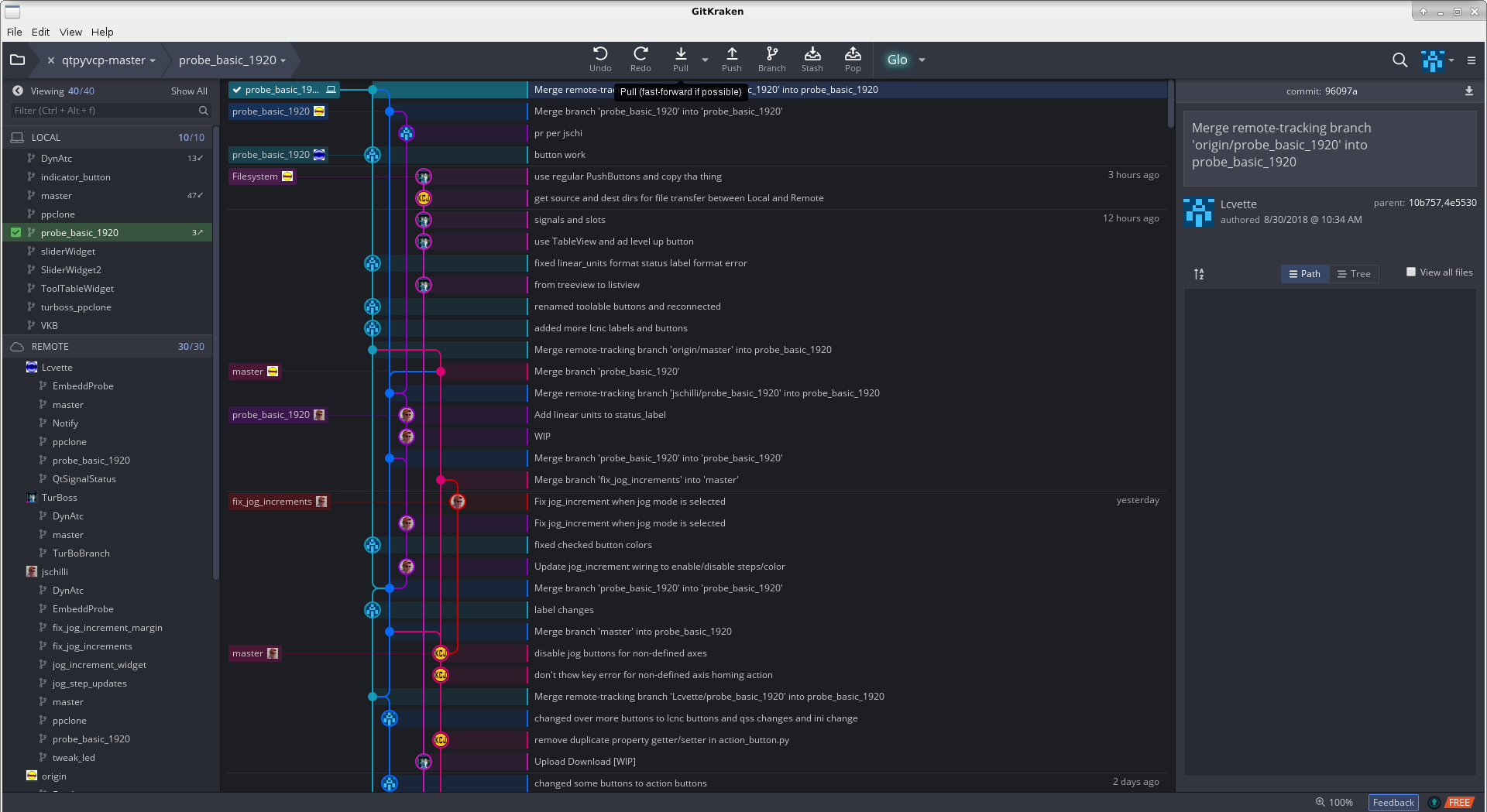The height and width of the screenshot is (812, 1487).
Task: Open the probe_basic_1920 branch dropdown
Action: tap(283, 60)
